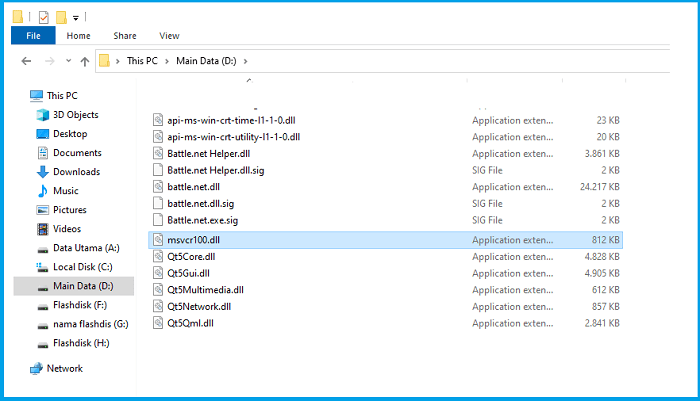Open the Downloads folder icon in sidebar

pos(43,172)
